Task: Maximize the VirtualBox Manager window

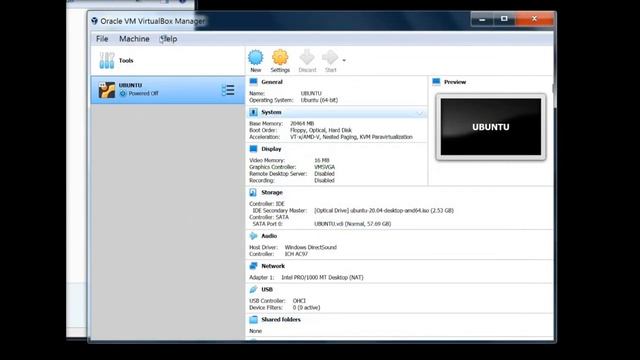Action: pyautogui.click(x=504, y=19)
